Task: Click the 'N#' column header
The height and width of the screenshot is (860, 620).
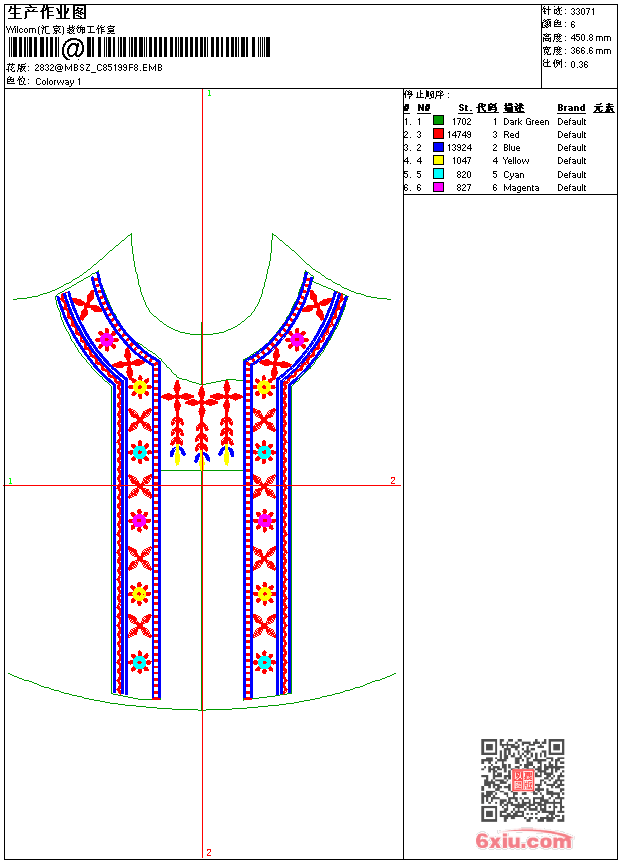Action: tap(424, 108)
